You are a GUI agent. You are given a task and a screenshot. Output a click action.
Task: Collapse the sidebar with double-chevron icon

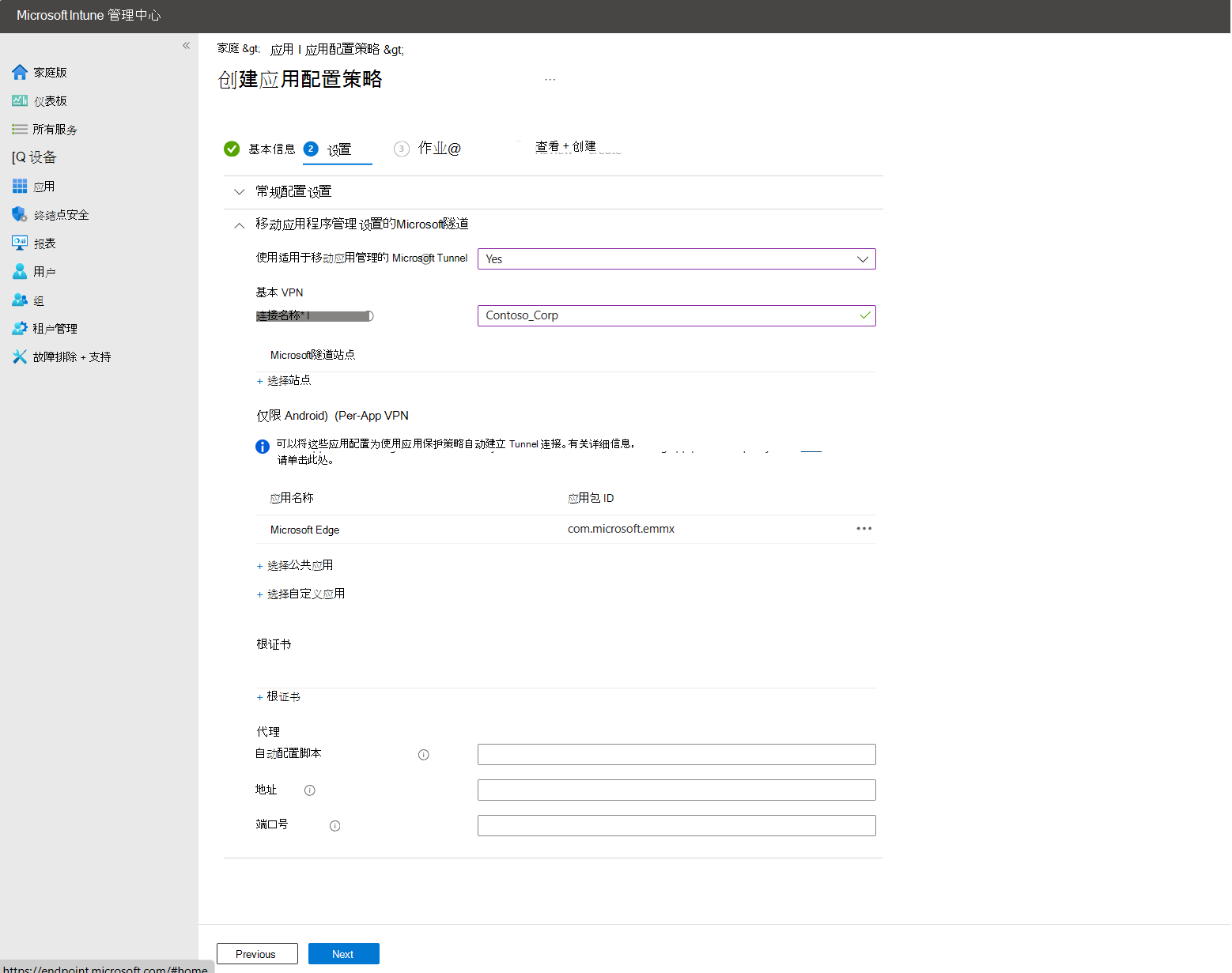pos(186,45)
